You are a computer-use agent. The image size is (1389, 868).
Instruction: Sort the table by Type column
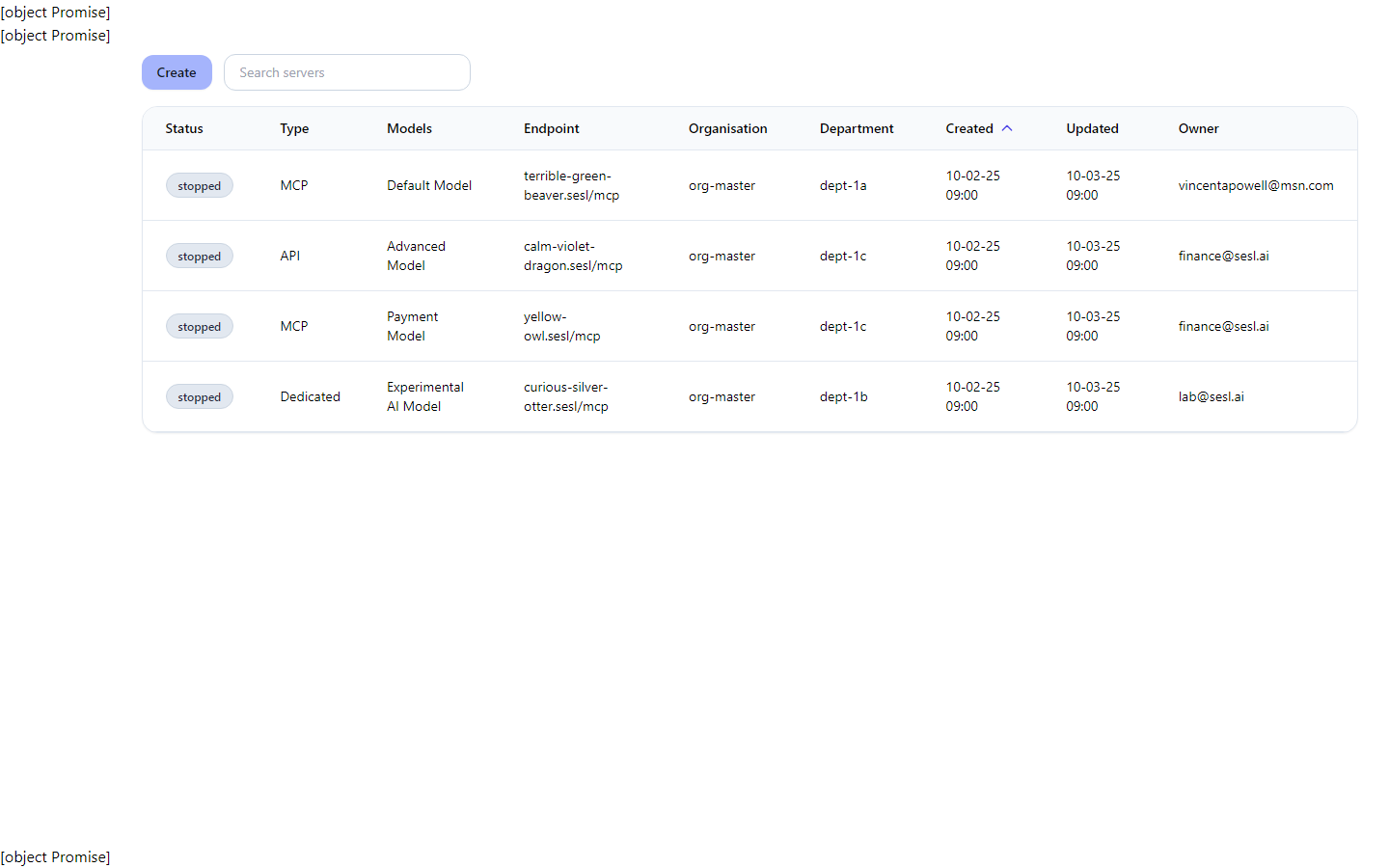pos(294,128)
